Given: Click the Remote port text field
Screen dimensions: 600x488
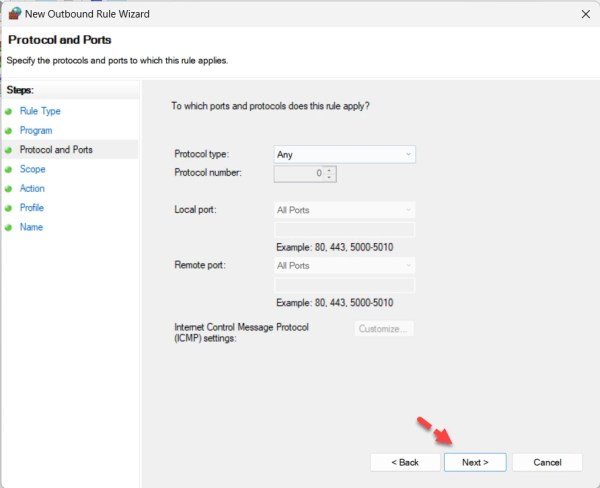Looking at the screenshot, I should tap(344, 285).
